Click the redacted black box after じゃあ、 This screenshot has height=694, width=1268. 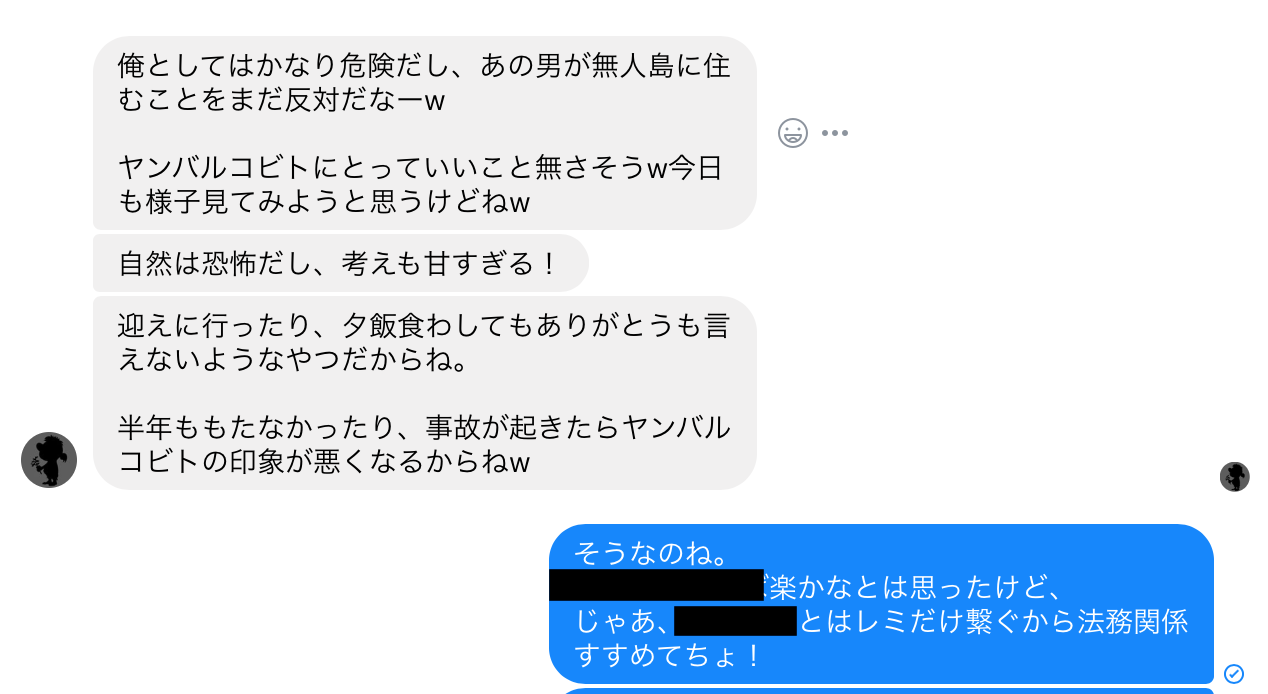[x=735, y=621]
